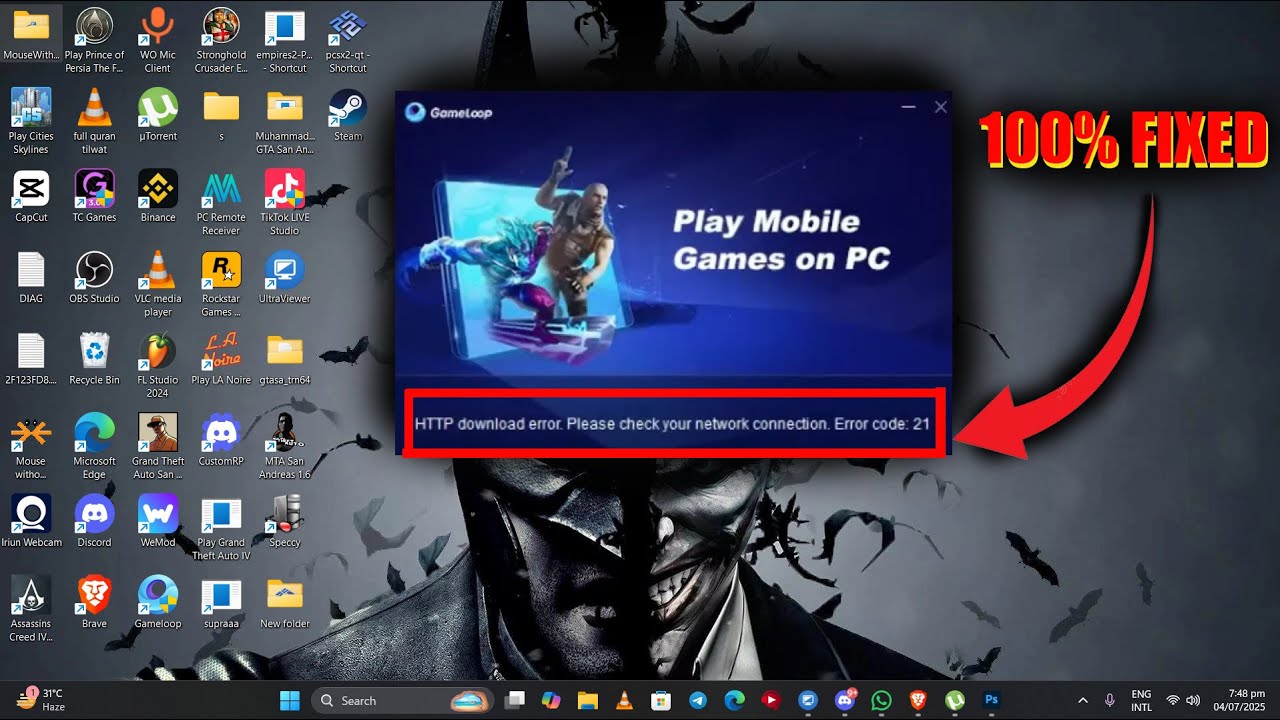Open Microsoft Store on taskbar
1280x720 pixels.
[660, 700]
